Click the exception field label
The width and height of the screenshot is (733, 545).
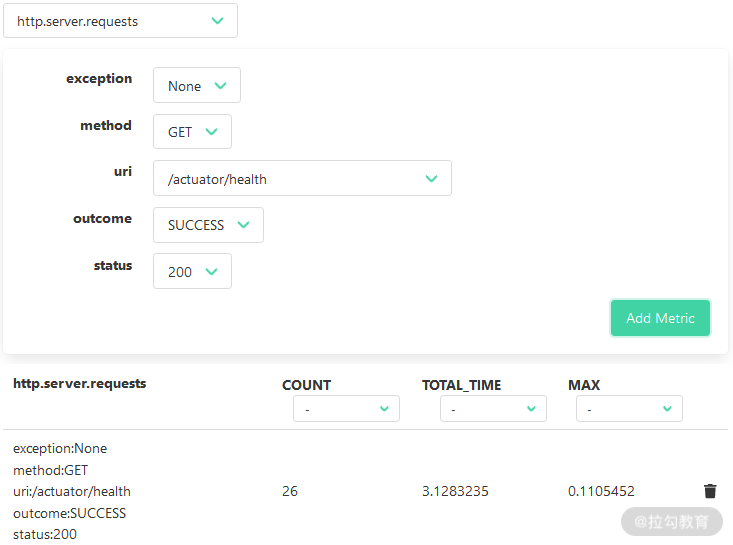[x=99, y=78]
